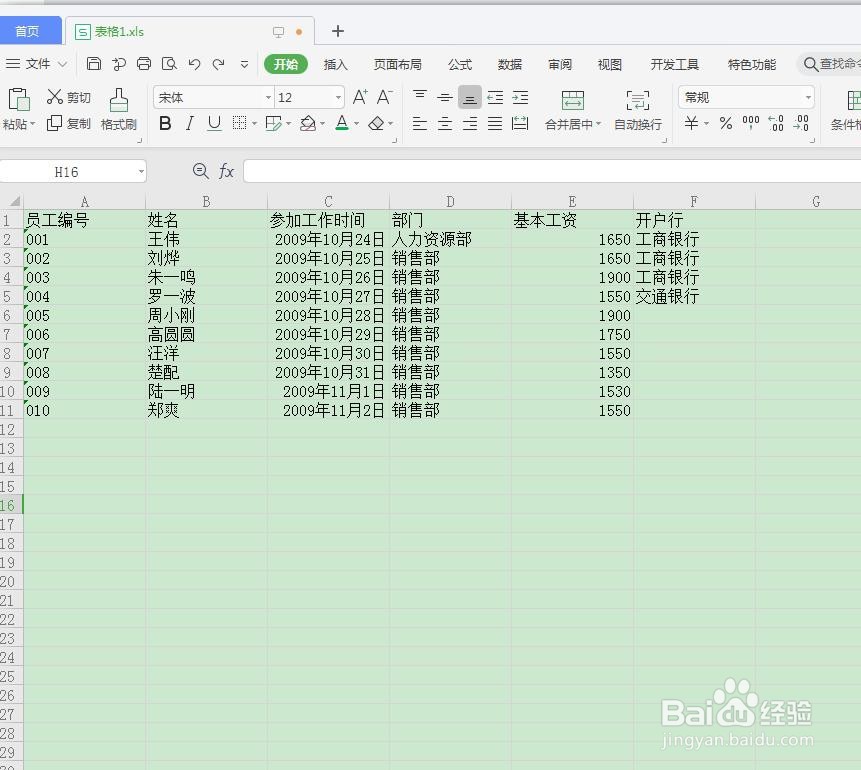Center the cell text horizontally
The height and width of the screenshot is (770, 861).
coord(445,124)
